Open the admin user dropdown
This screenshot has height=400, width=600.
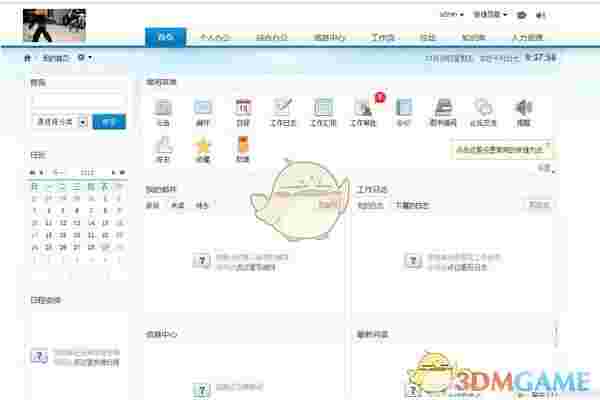pos(452,15)
